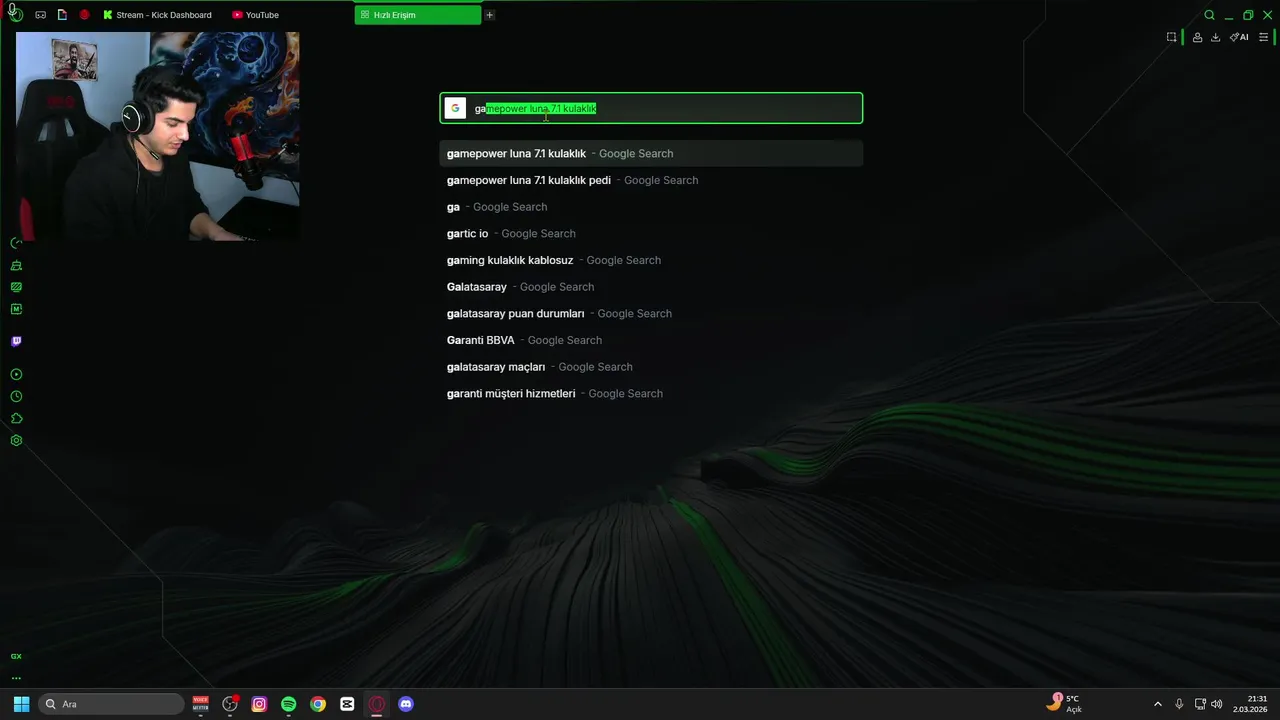
Task: Select the plain 'ga' search suggestion
Action: tap(651, 207)
